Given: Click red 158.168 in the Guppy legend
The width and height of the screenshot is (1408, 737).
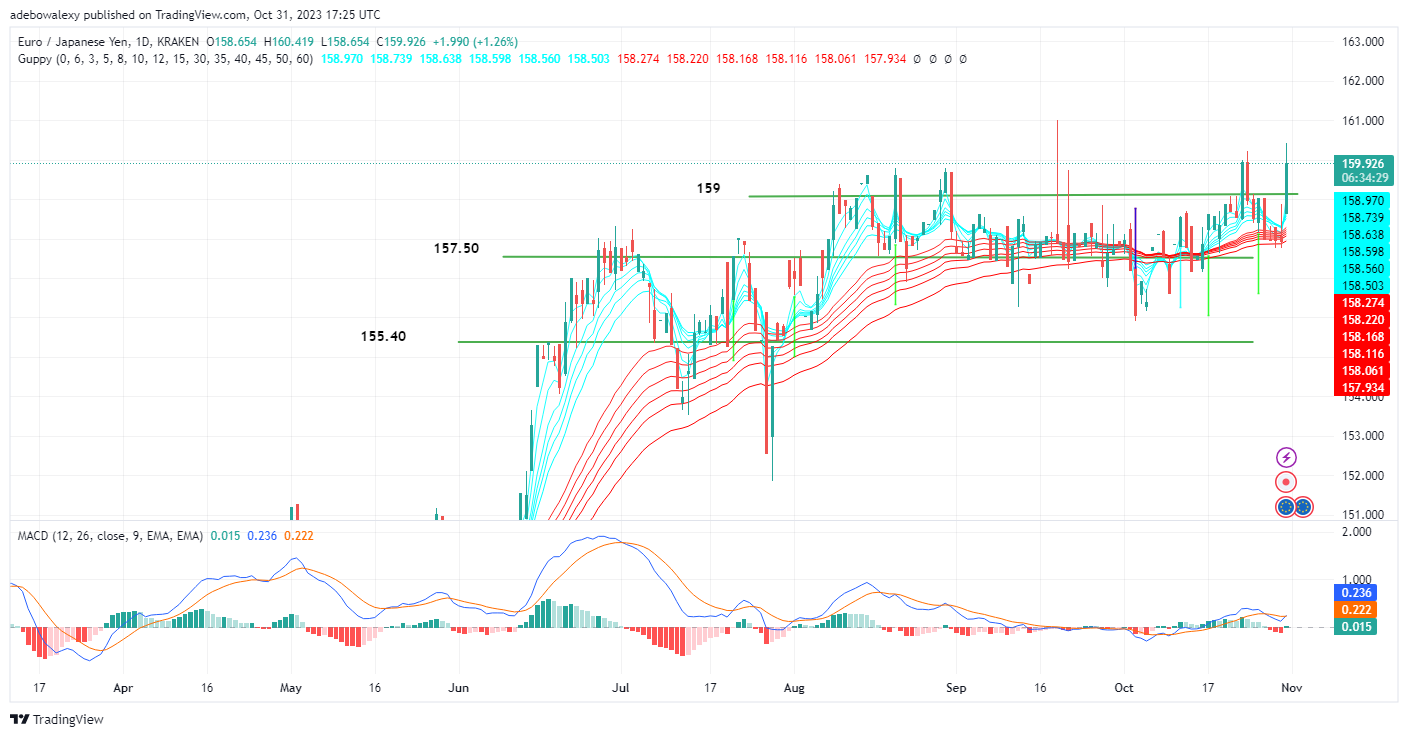Looking at the screenshot, I should (737, 59).
